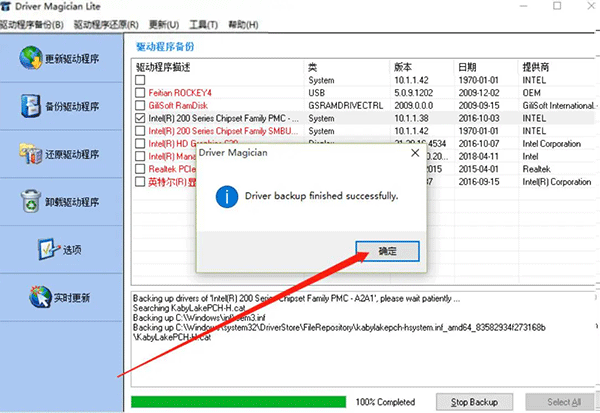Click the GiliSoft International provider cell
The height and width of the screenshot is (413, 600).
click(x=559, y=105)
